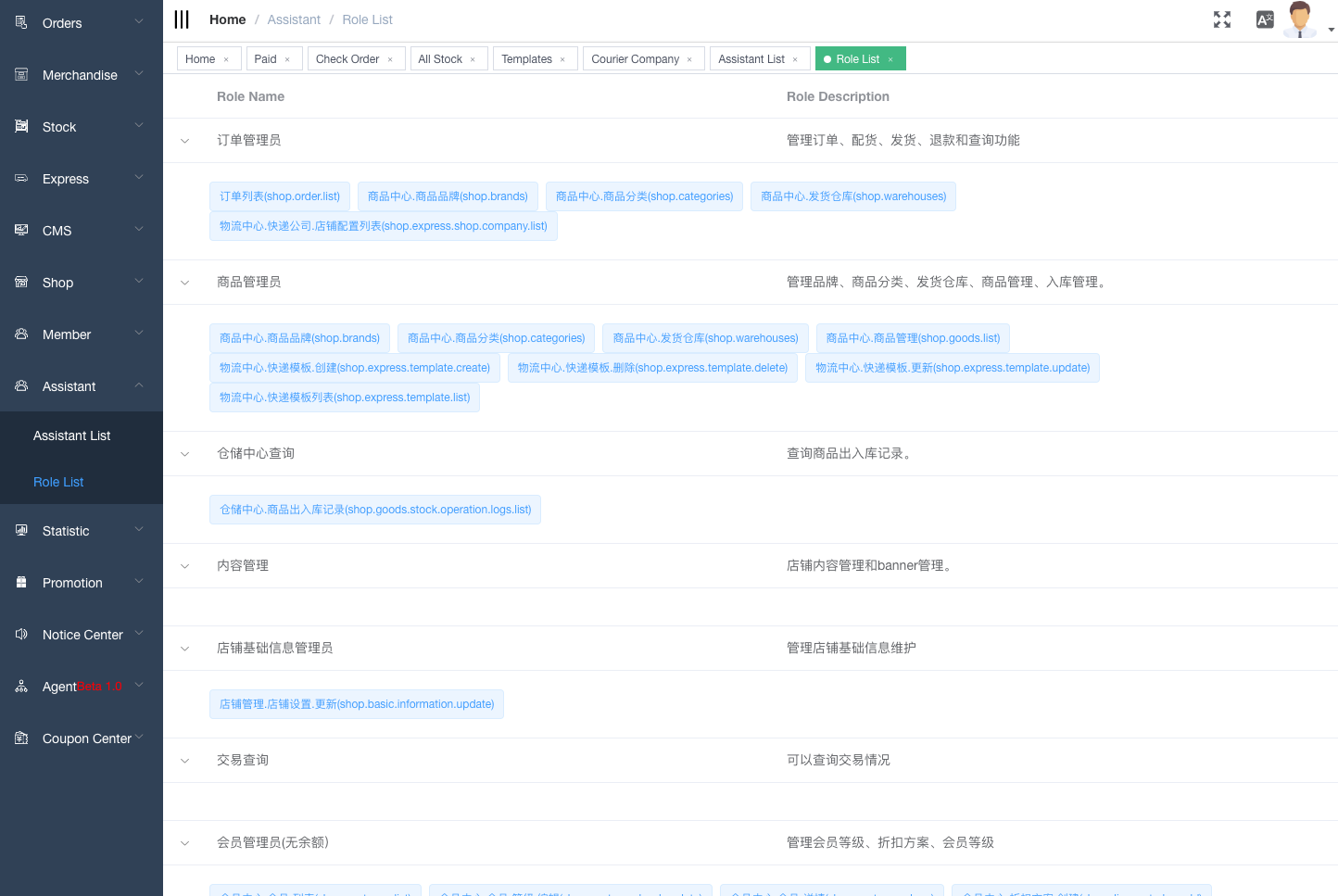Open the Express module icon
1338x896 pixels.
[20, 178]
